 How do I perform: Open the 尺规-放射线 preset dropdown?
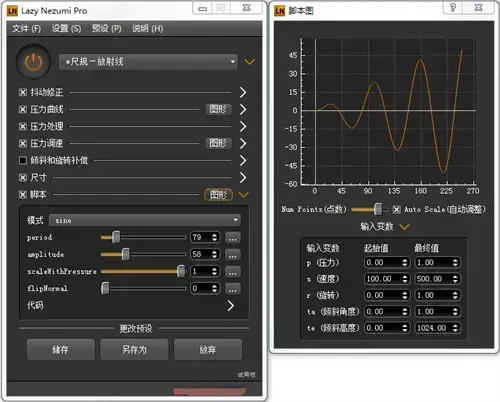(x=148, y=62)
